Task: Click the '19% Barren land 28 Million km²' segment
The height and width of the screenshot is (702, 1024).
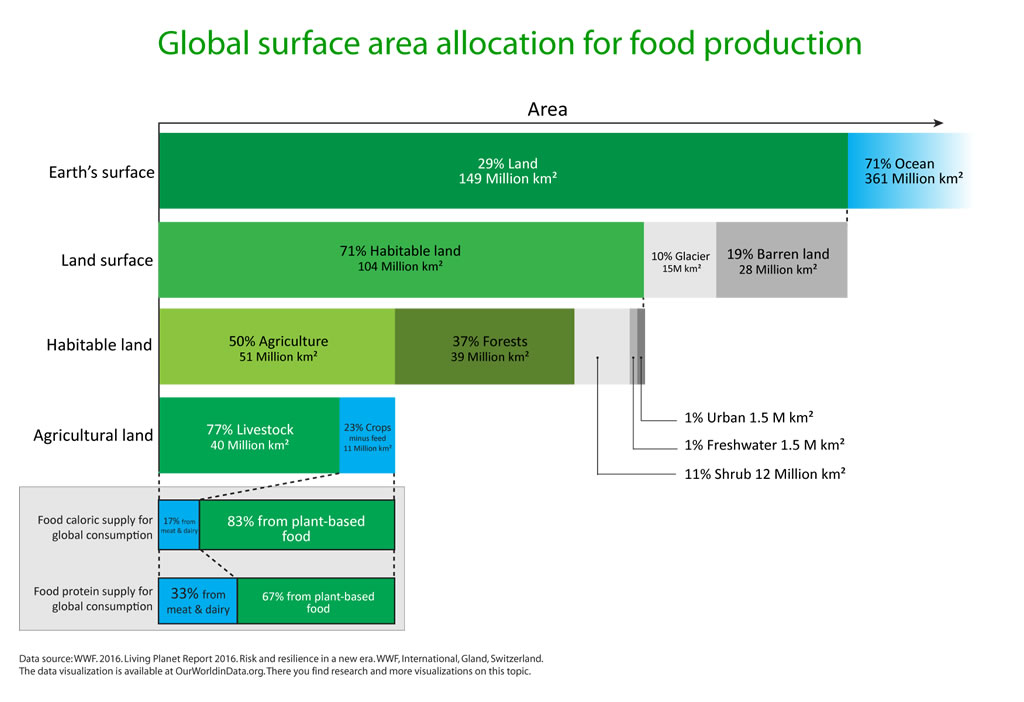Action: (782, 260)
